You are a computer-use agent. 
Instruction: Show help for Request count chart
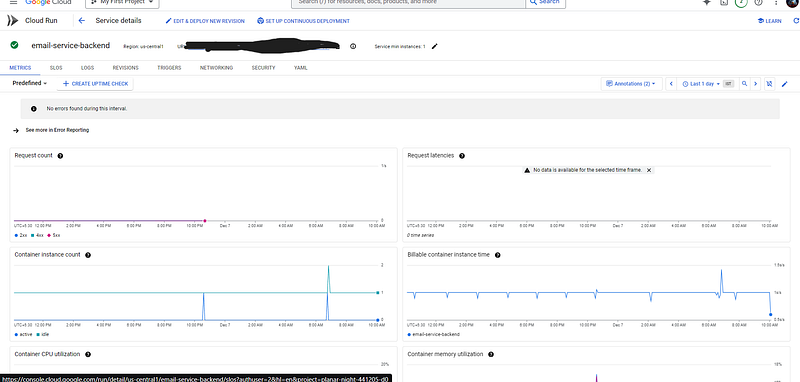click(60, 156)
